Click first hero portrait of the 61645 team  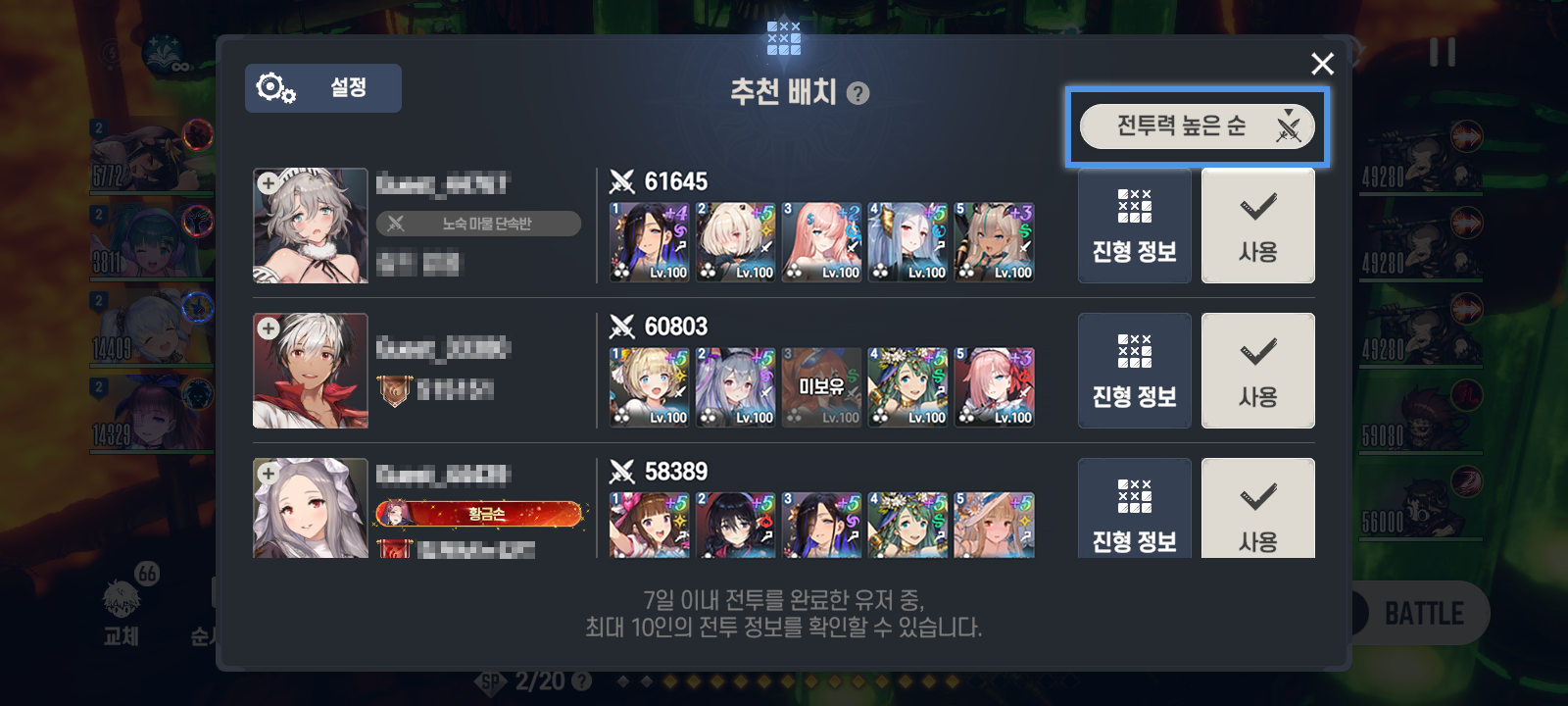click(x=649, y=241)
